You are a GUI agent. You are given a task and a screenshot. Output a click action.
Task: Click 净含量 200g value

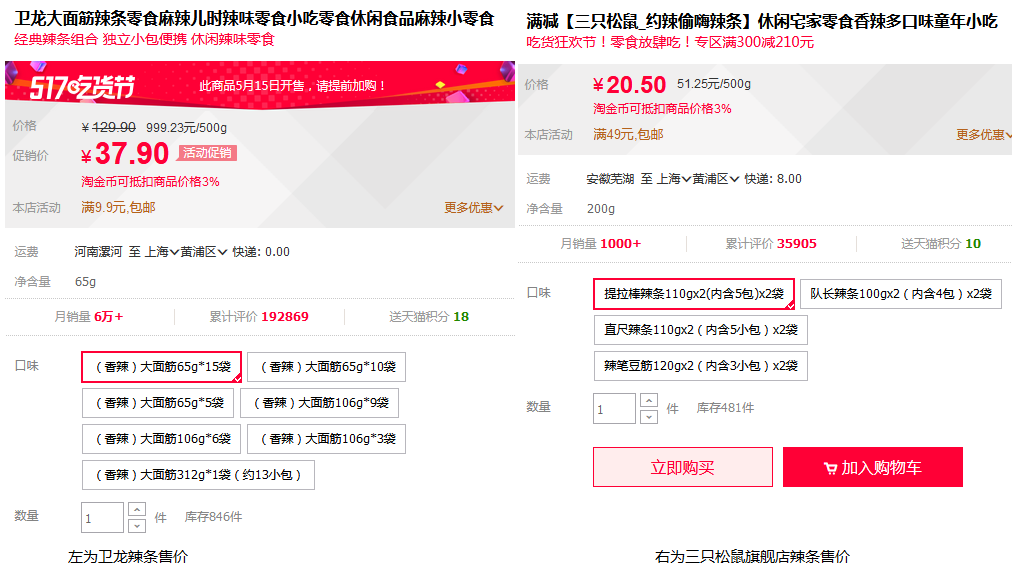click(601, 208)
